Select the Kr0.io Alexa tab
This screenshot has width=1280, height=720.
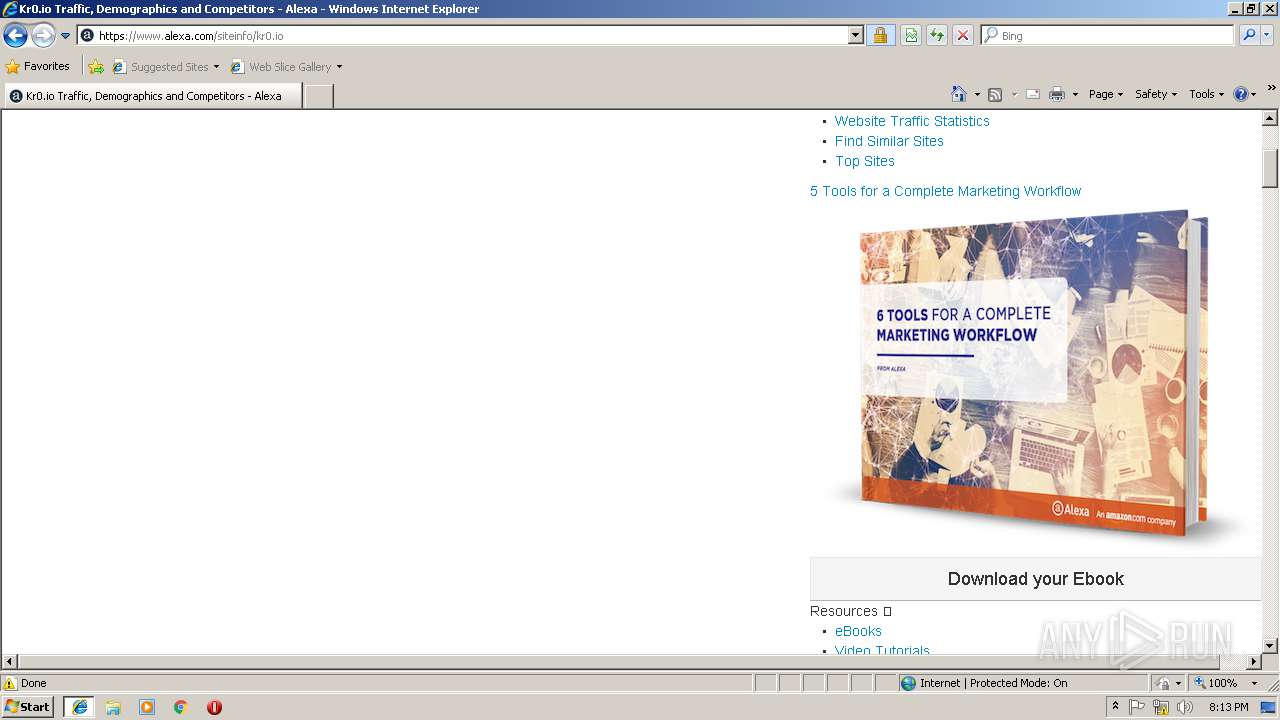coord(152,96)
